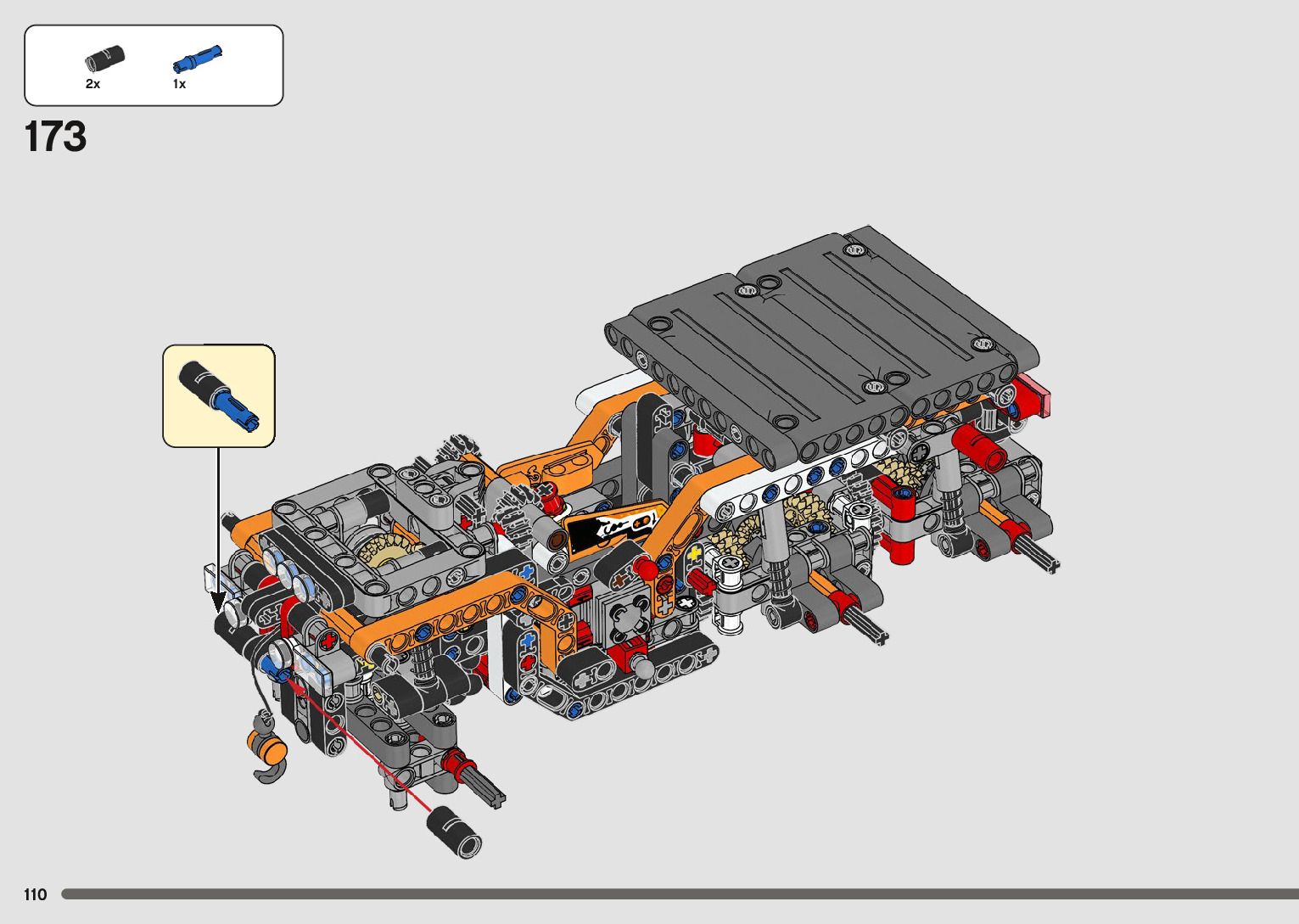
Task: Select the "1x" quantity label
Action: point(179,84)
